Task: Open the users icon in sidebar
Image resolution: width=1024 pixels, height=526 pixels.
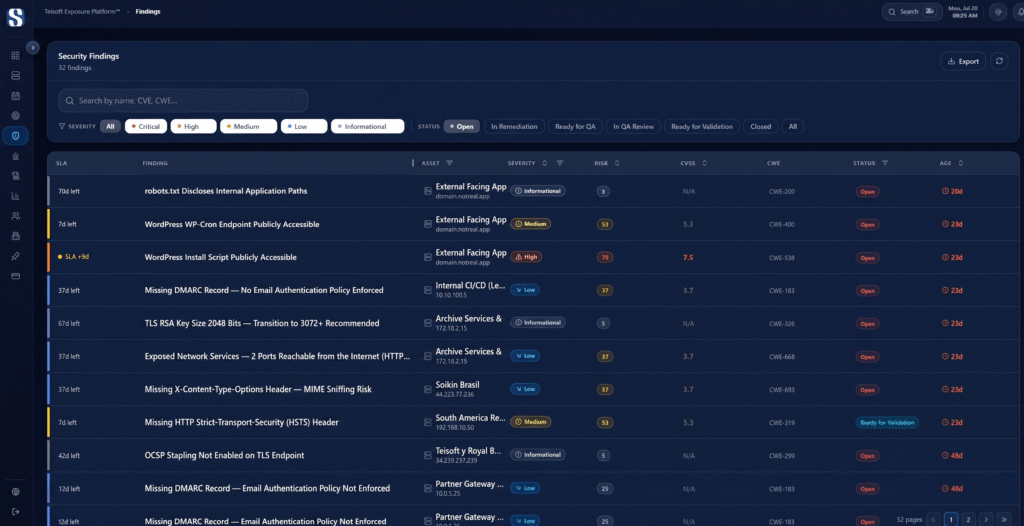Action: [x=16, y=216]
